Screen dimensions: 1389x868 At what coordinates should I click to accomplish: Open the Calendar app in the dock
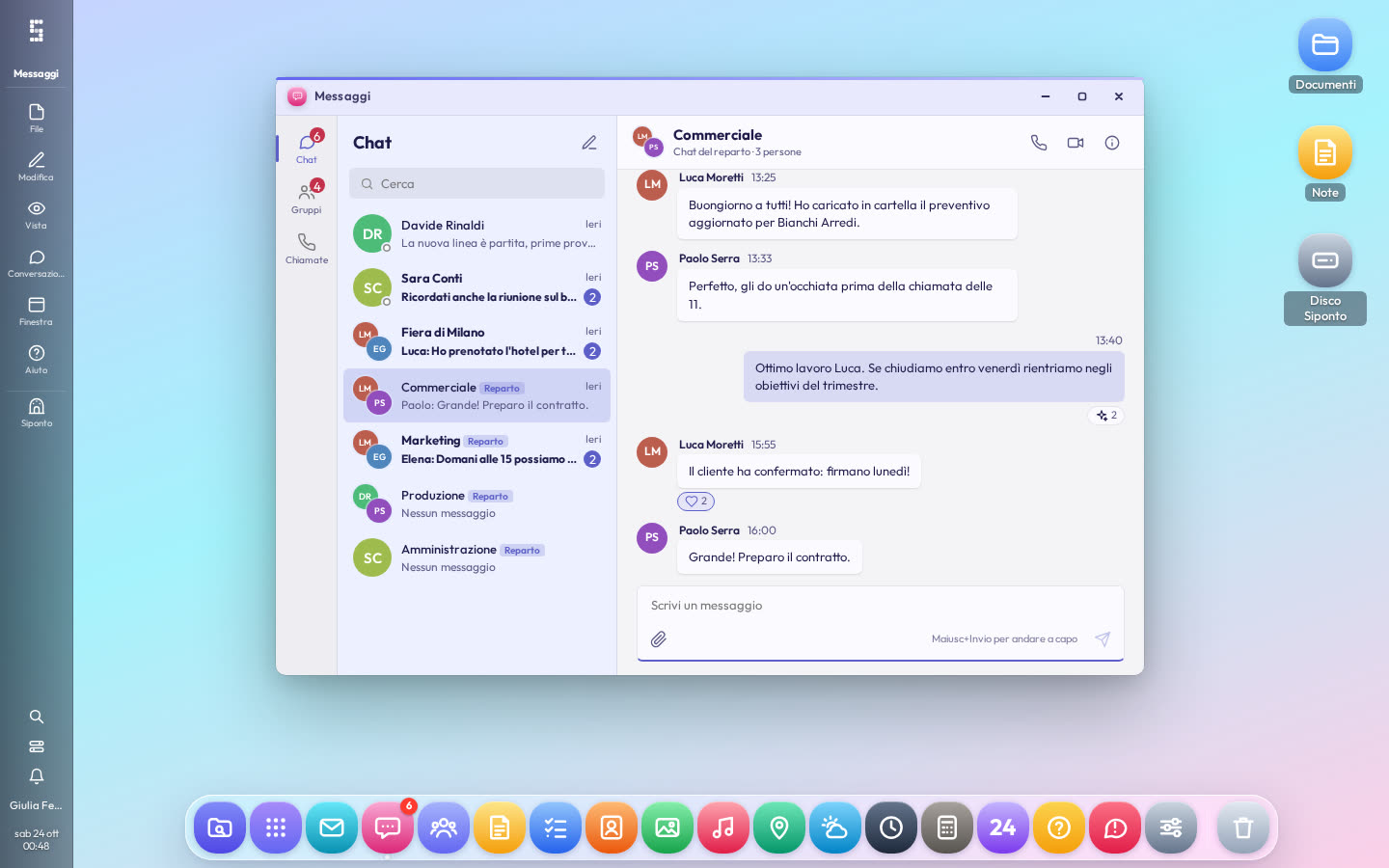(1003, 827)
